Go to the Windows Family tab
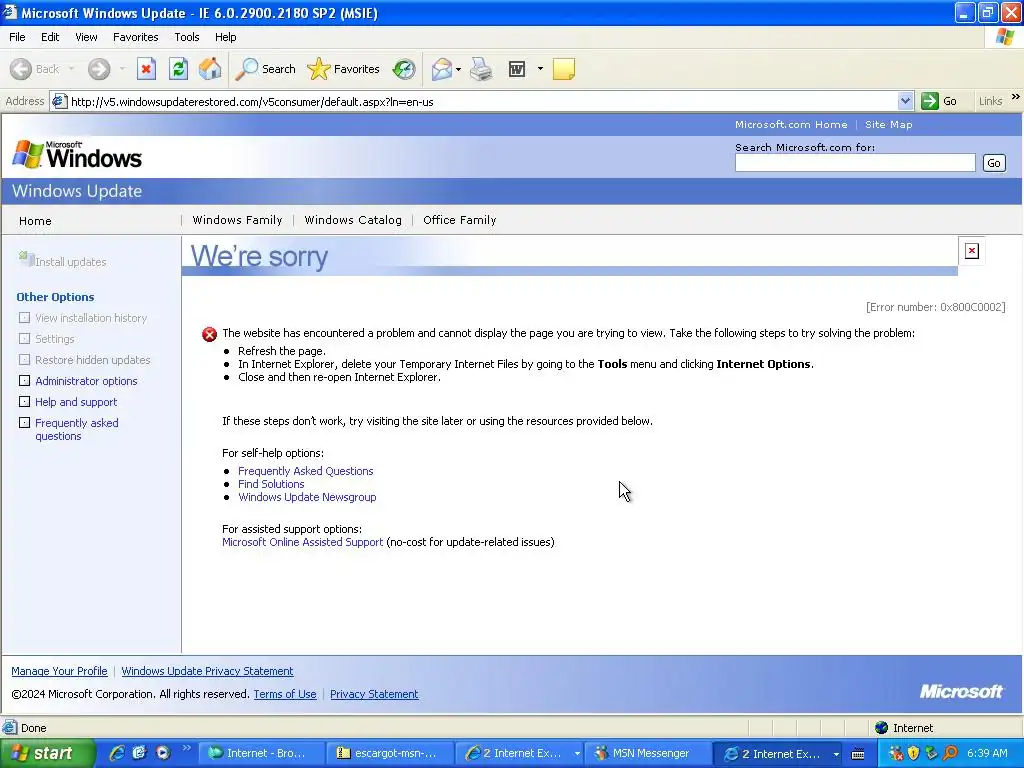 [237, 220]
